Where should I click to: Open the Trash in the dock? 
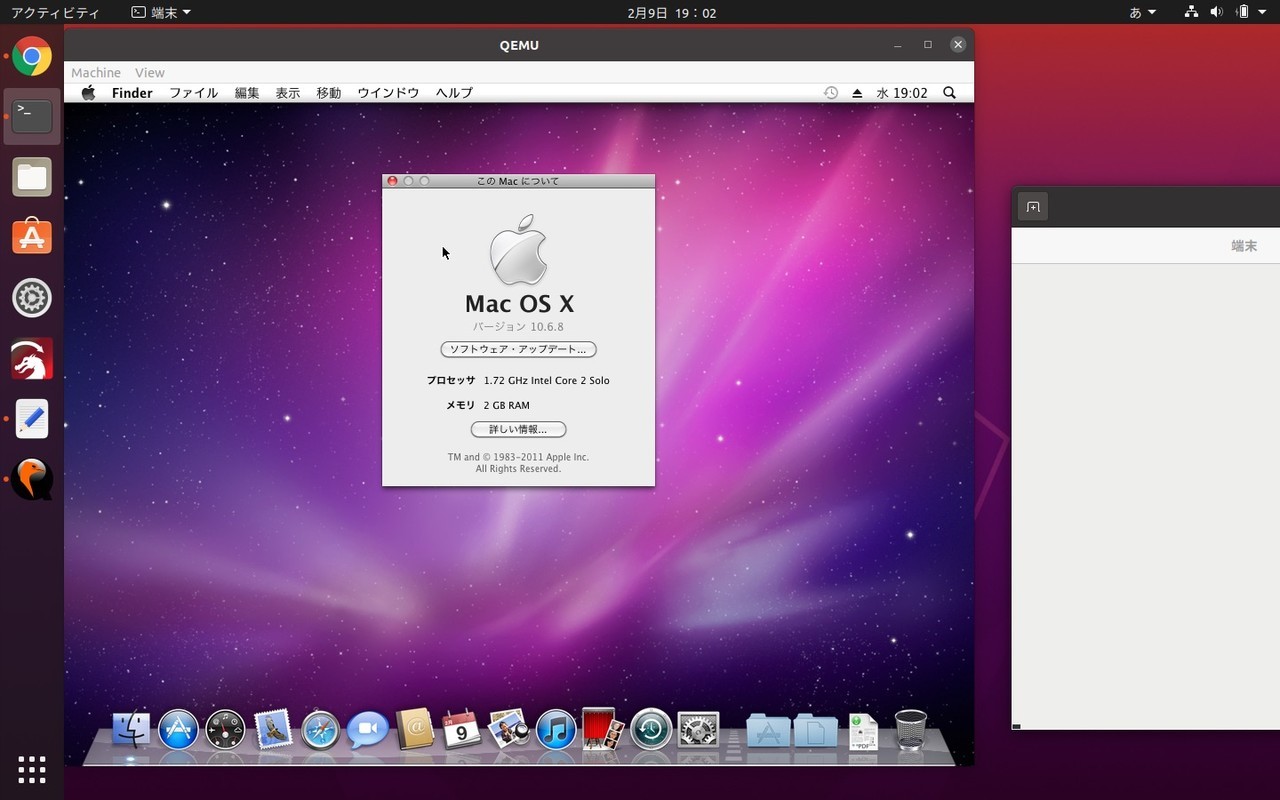click(910, 730)
